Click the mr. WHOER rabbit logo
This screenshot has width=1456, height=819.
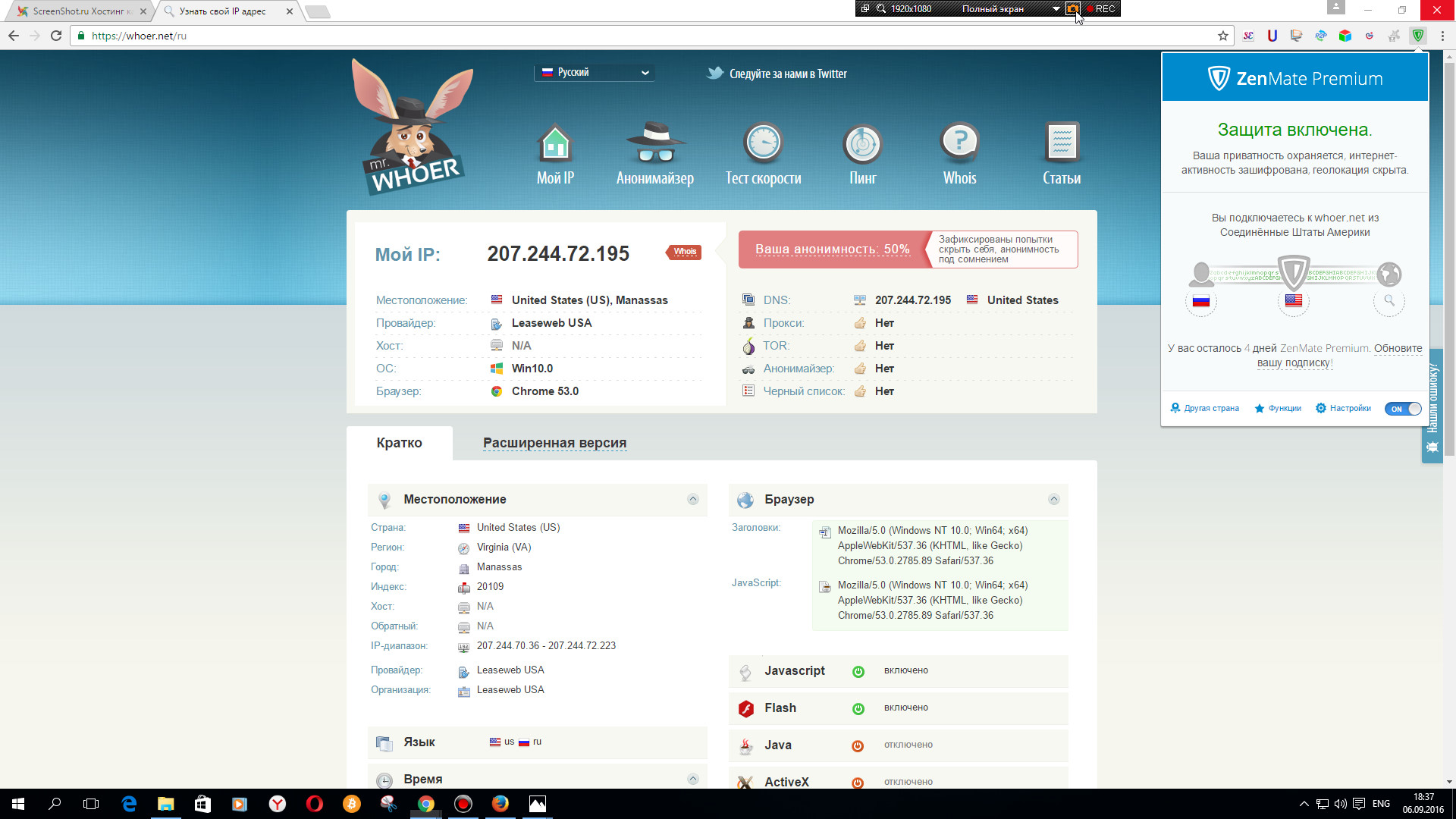pos(413,127)
